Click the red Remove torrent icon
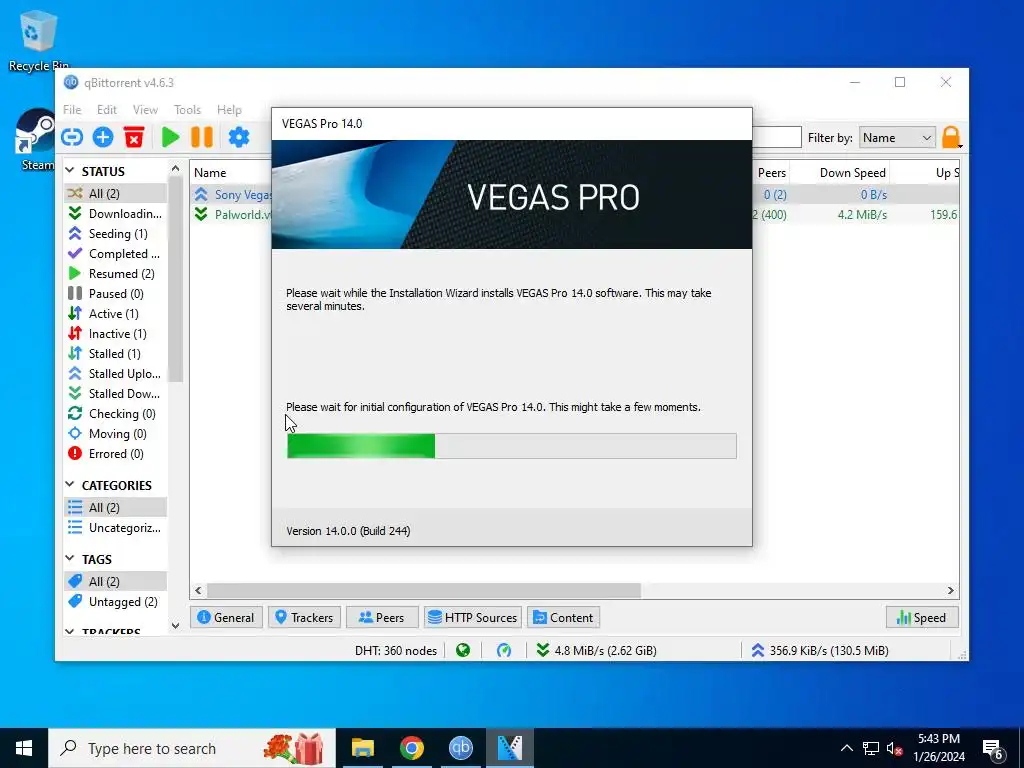Screen dimensions: 1024x768 click(x=134, y=137)
